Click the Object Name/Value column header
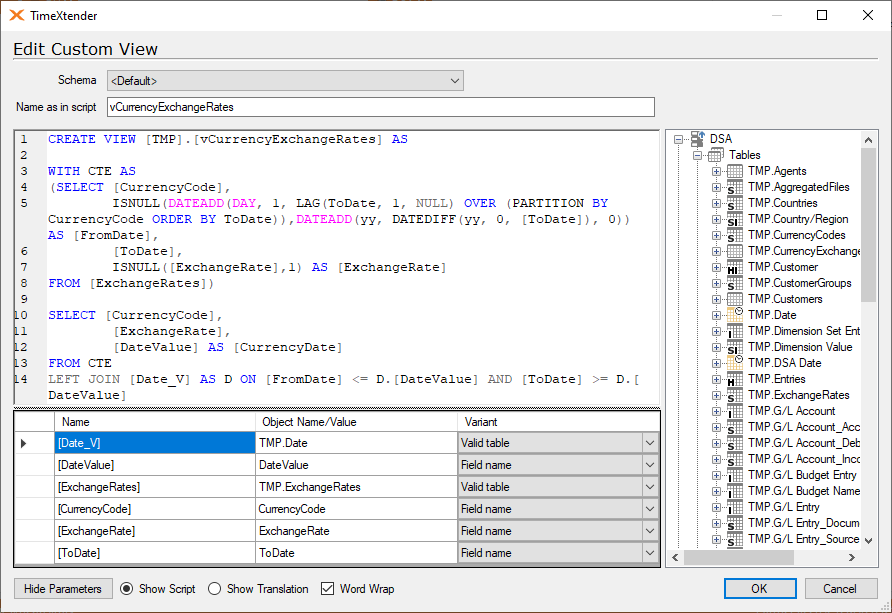 pyautogui.click(x=357, y=422)
